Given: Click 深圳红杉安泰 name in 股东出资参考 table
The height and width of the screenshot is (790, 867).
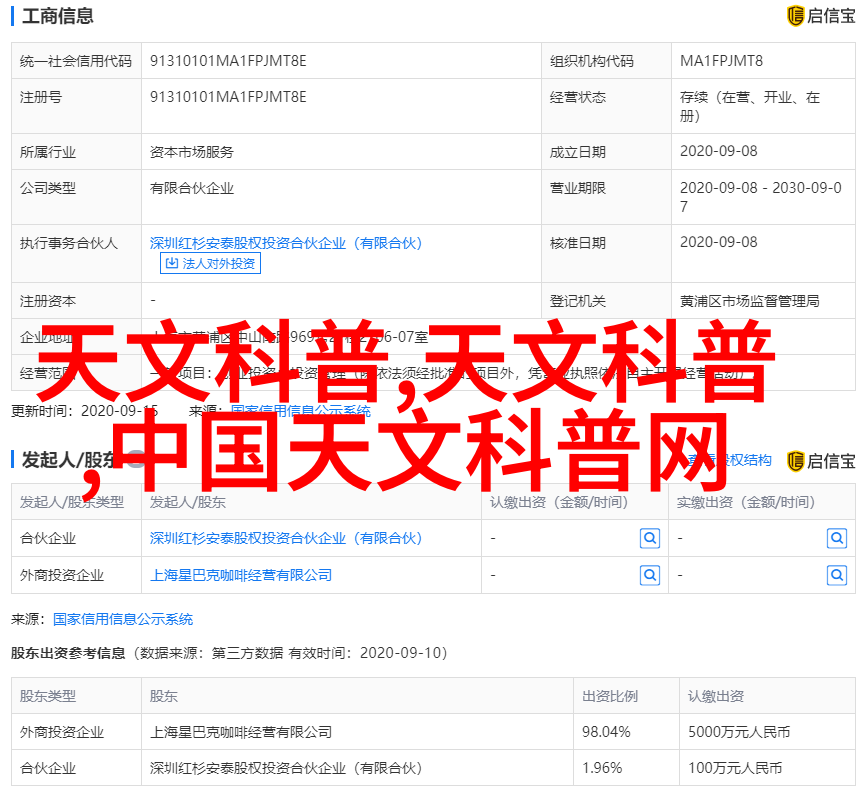Looking at the screenshot, I should coord(286,768).
